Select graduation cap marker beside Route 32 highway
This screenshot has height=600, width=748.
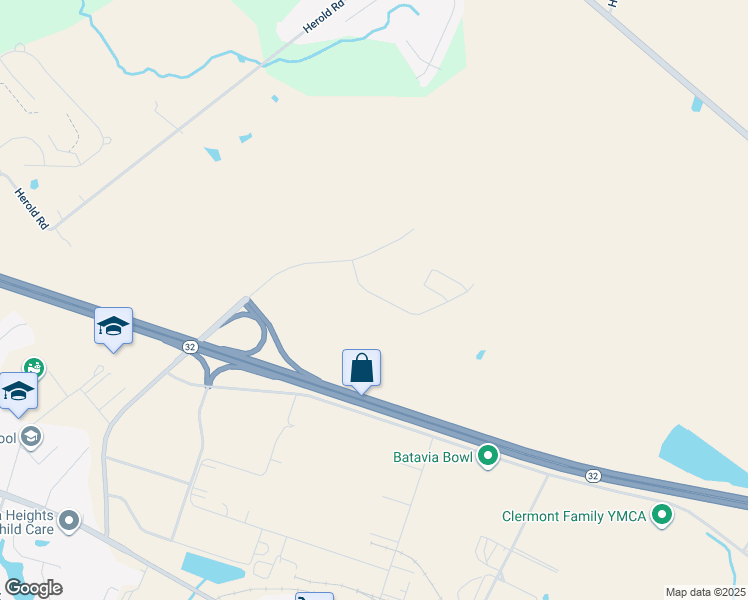[x=114, y=329]
